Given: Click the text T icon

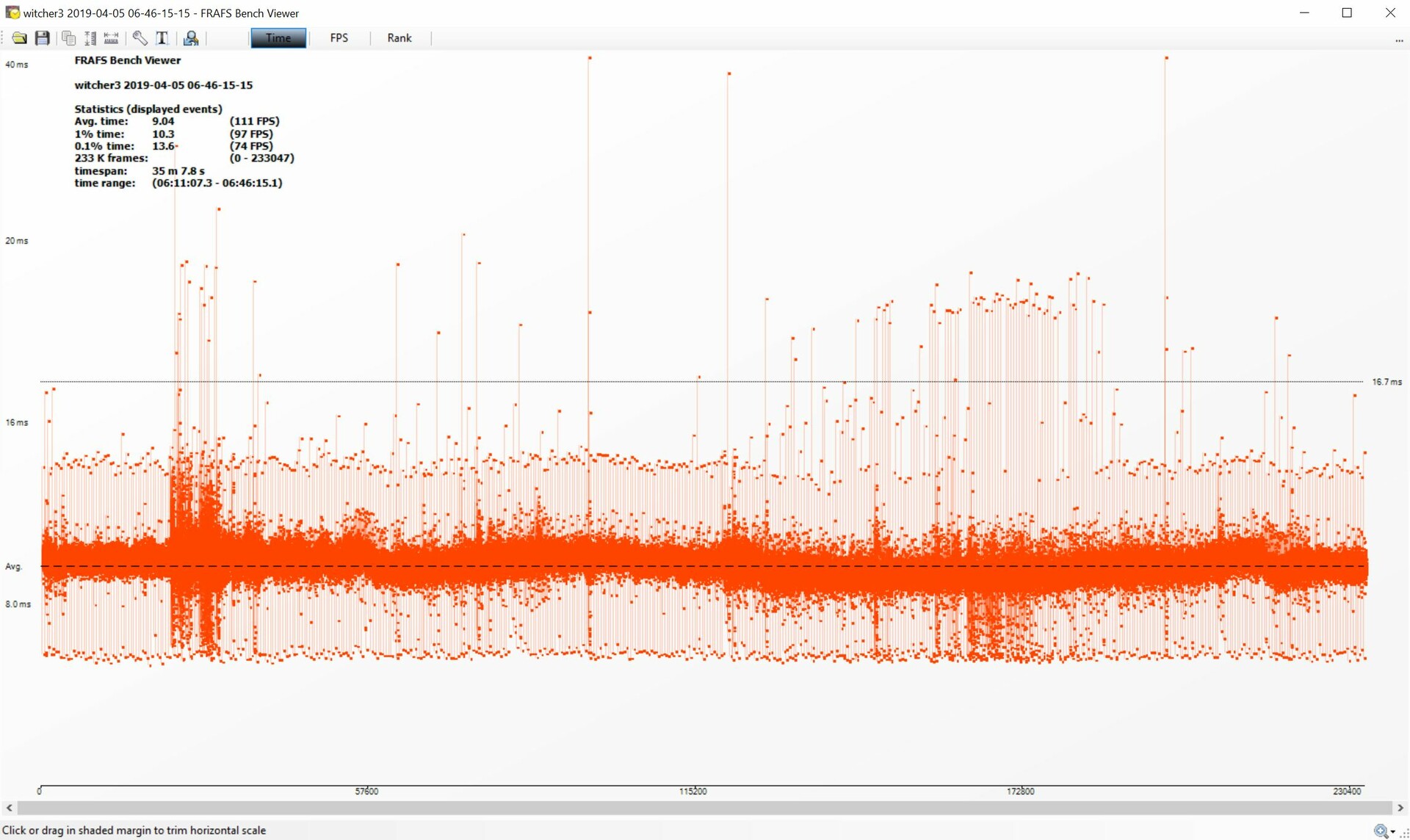Looking at the screenshot, I should click(x=162, y=38).
